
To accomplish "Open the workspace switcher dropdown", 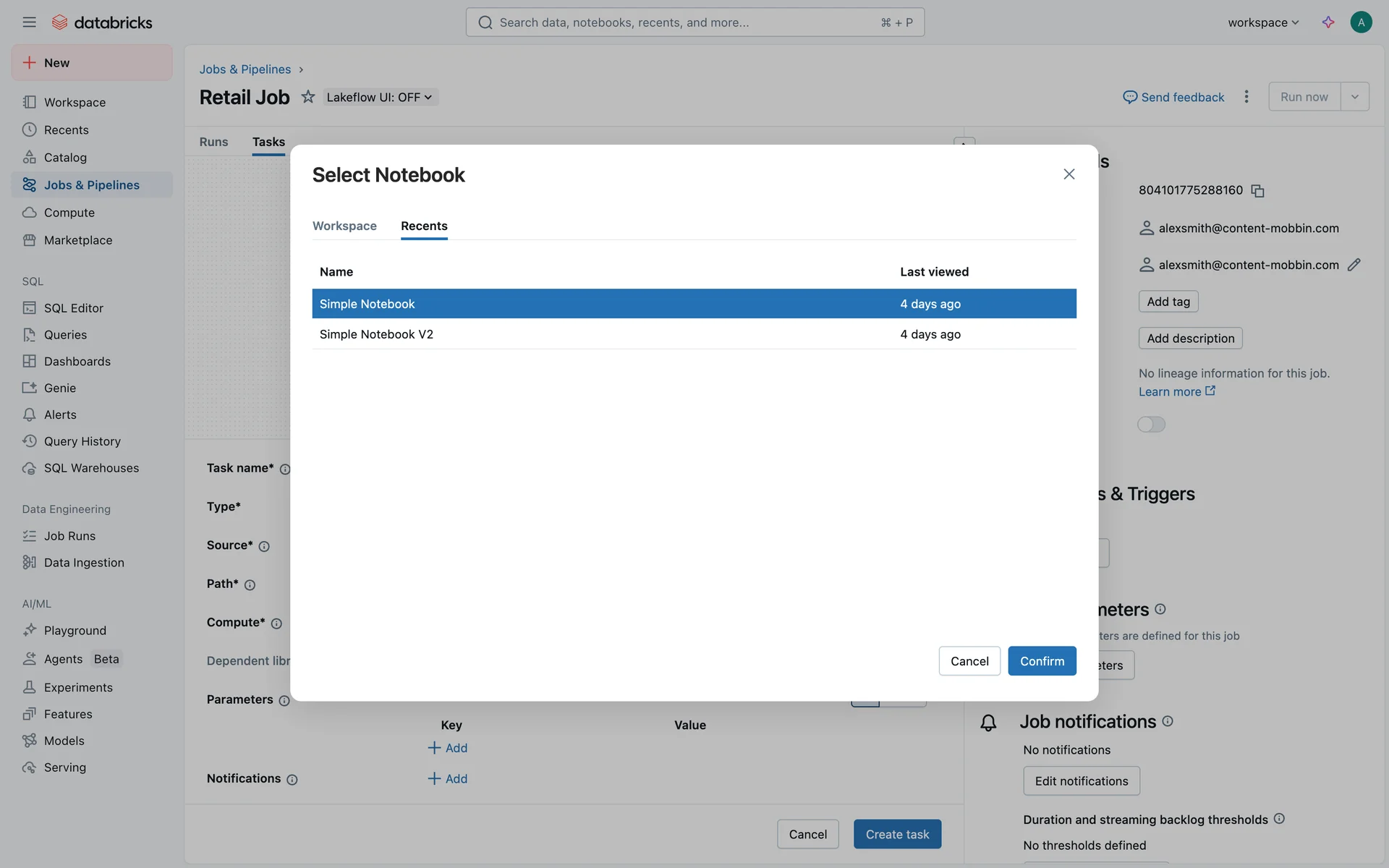I will click(1262, 22).
